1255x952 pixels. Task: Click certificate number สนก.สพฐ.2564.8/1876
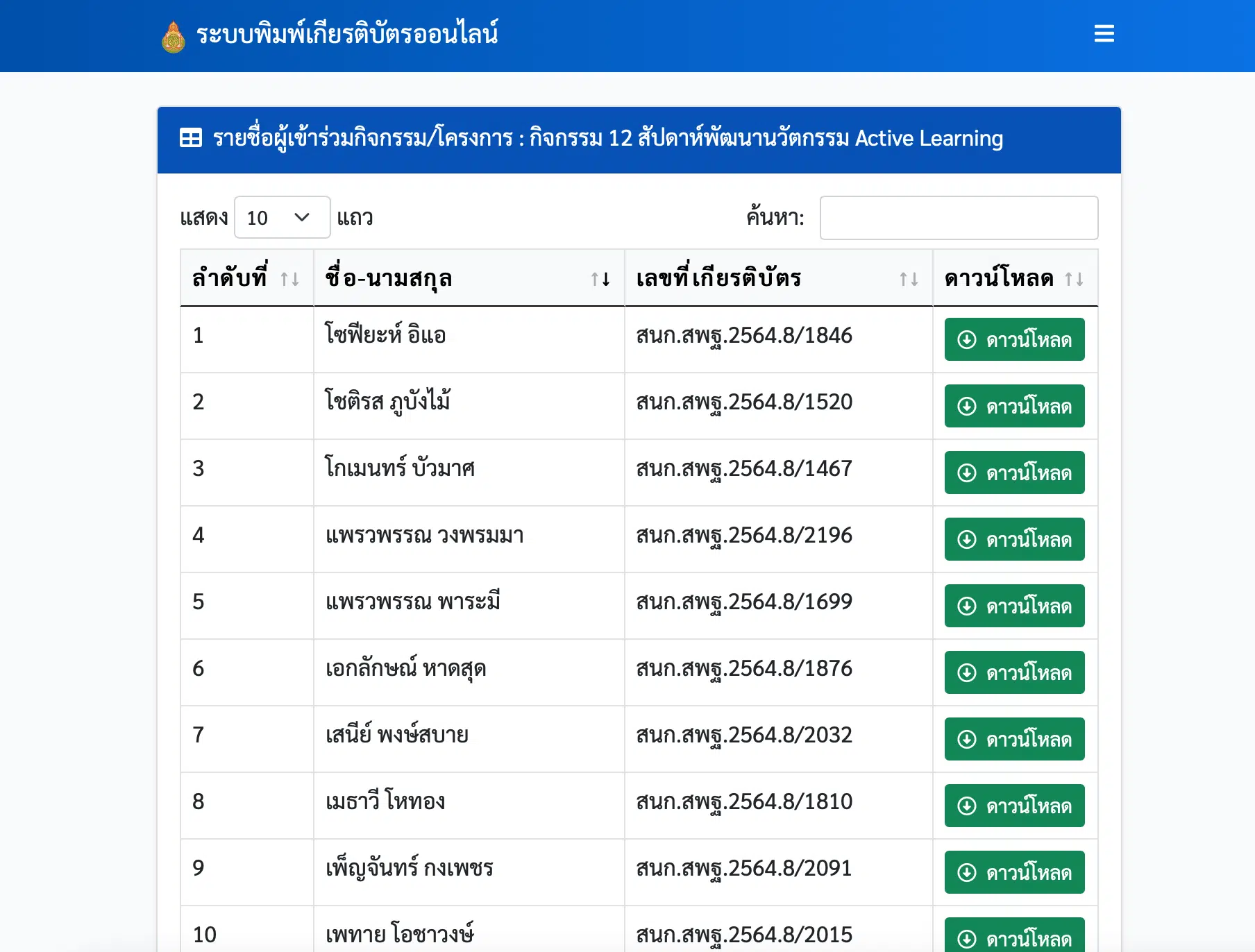744,669
